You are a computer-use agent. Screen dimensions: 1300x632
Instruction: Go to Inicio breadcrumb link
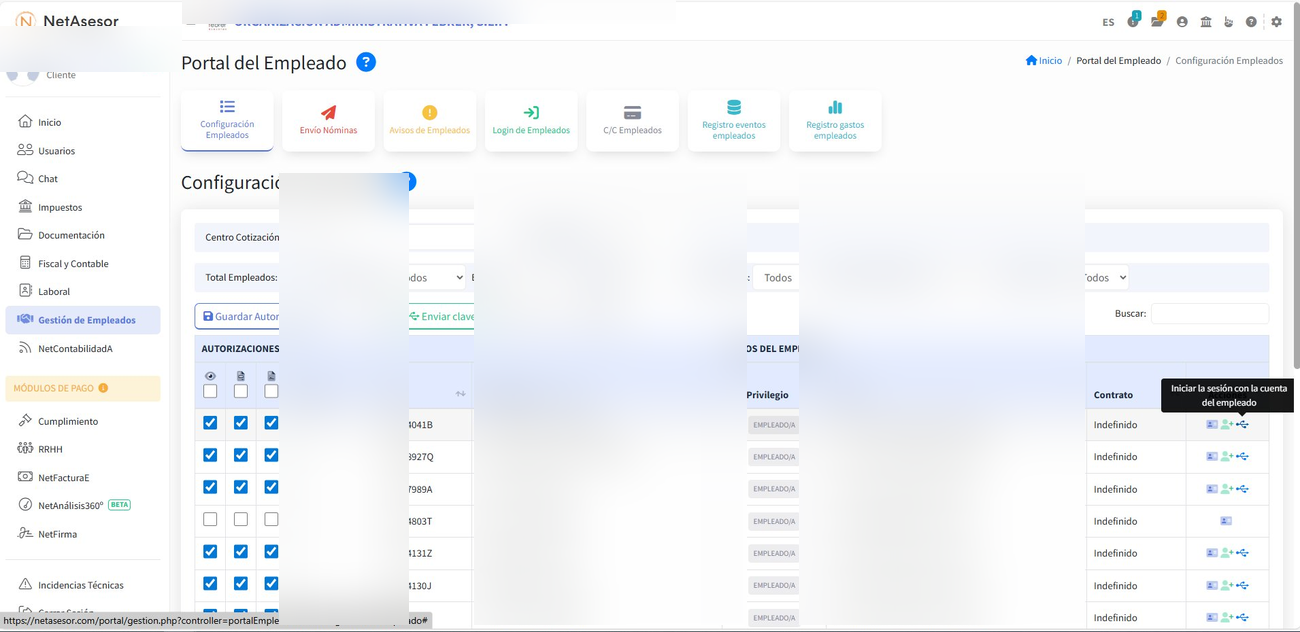point(1044,61)
